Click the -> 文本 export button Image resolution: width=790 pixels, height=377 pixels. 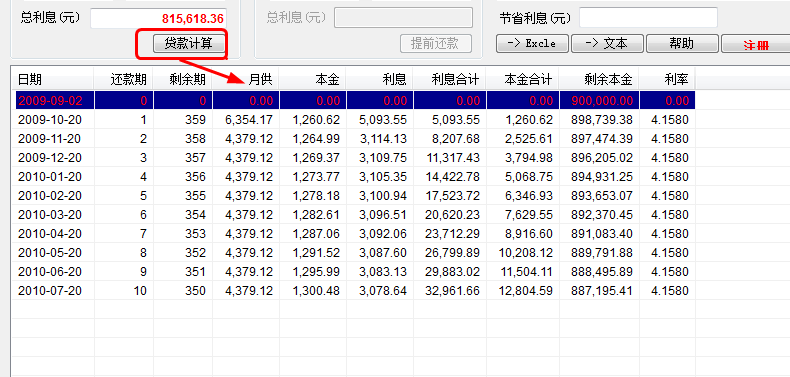point(608,43)
